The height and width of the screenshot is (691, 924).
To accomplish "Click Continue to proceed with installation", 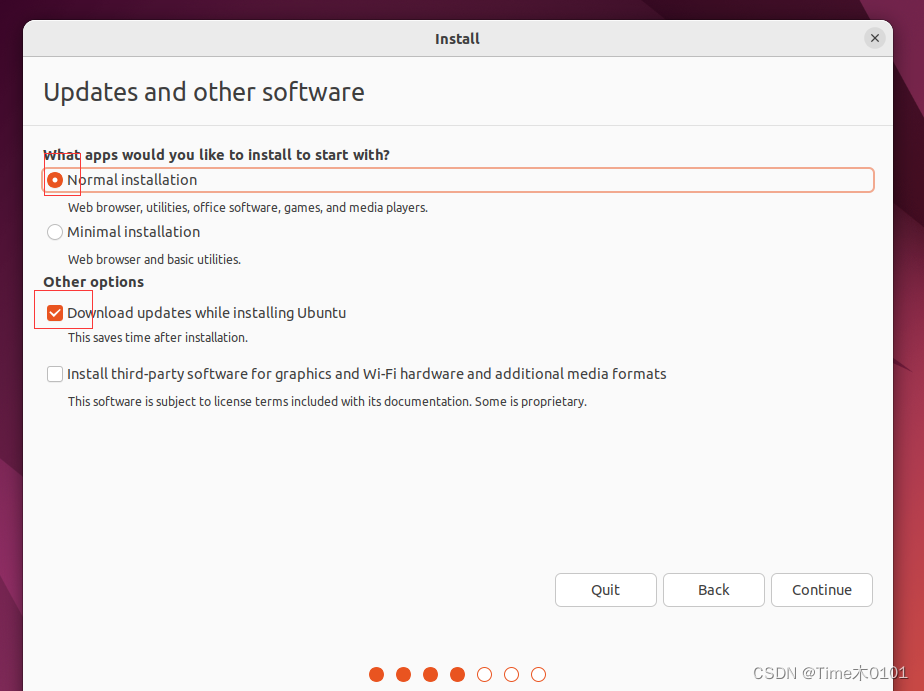I will (821, 590).
